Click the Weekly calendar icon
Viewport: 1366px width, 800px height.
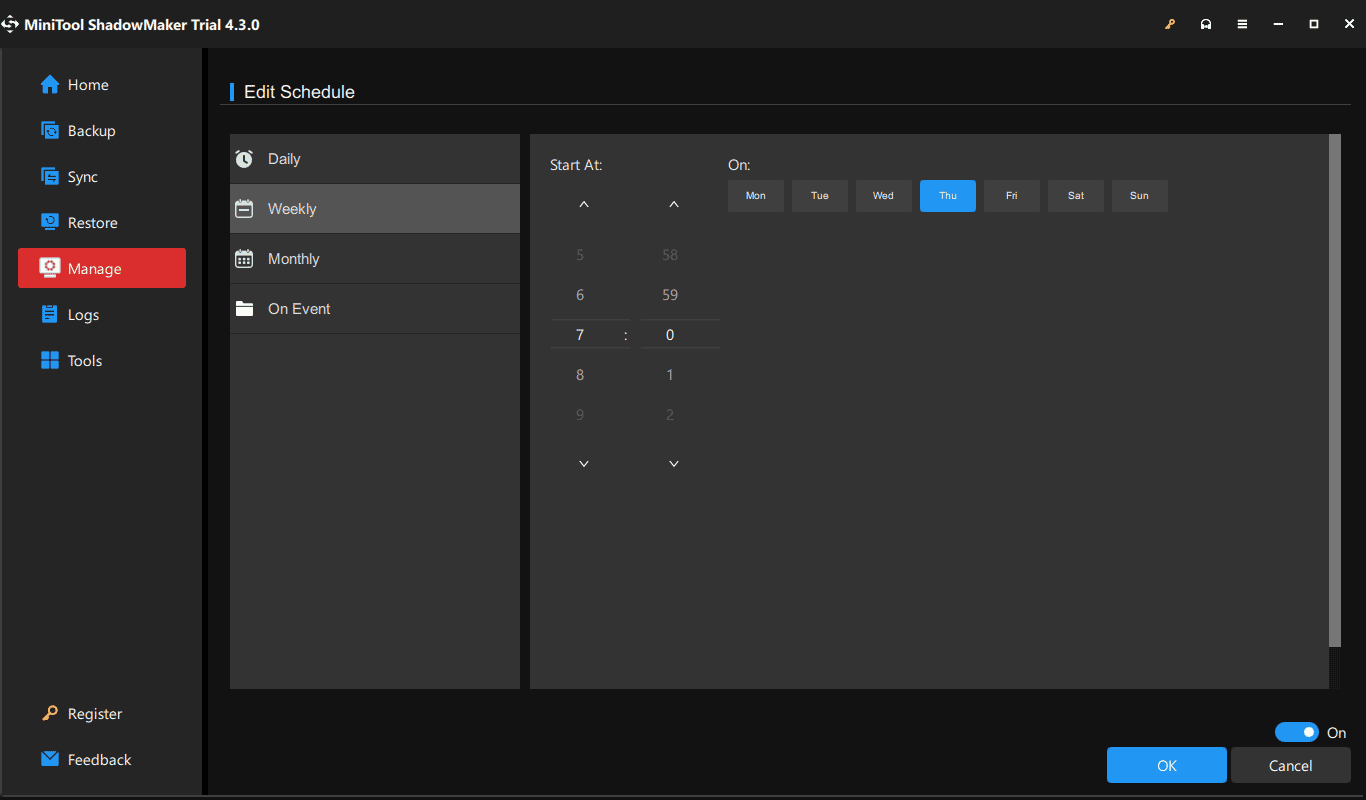(244, 209)
